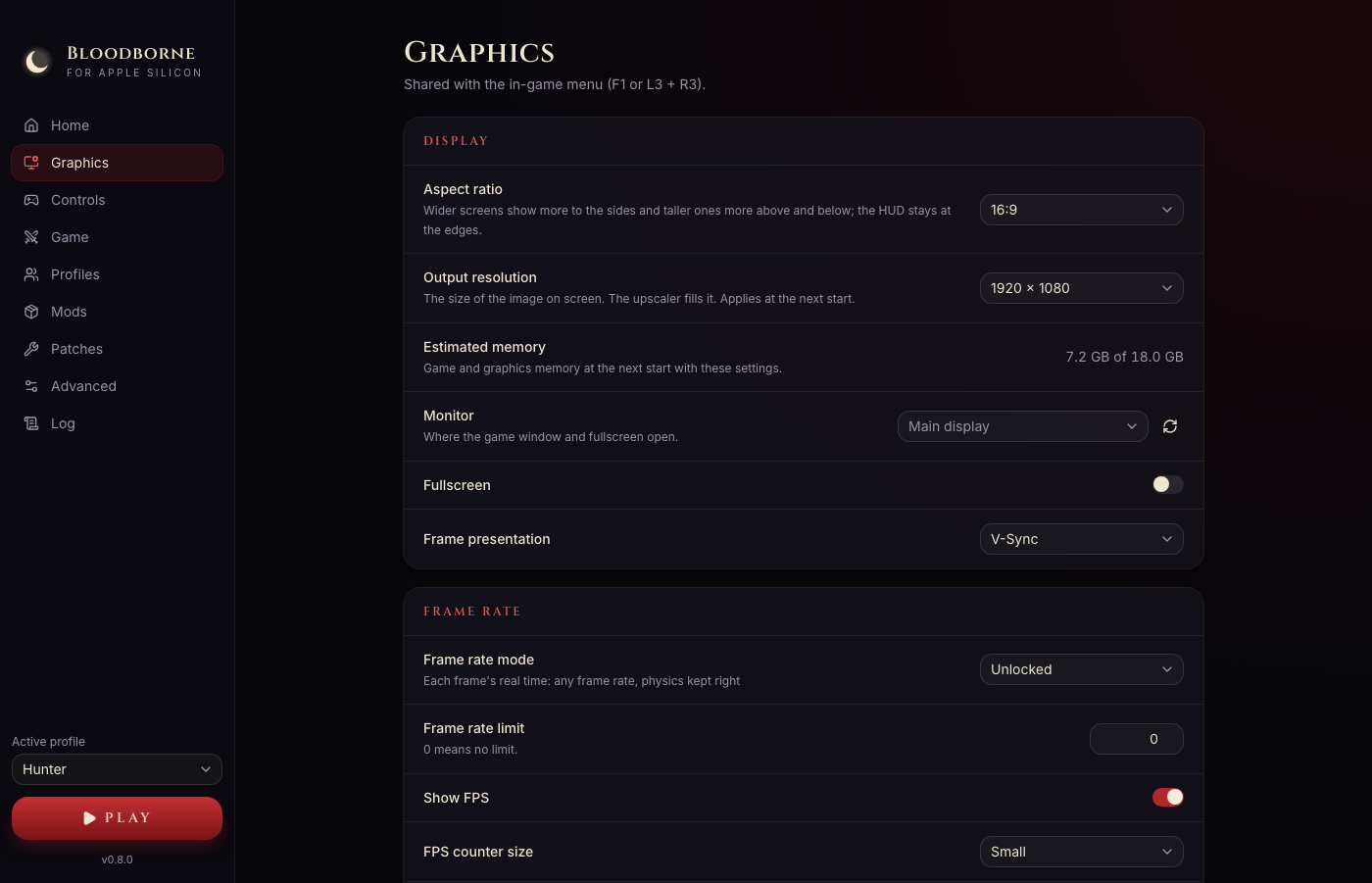
Task: Navigate to the Mods section
Action: point(117,312)
